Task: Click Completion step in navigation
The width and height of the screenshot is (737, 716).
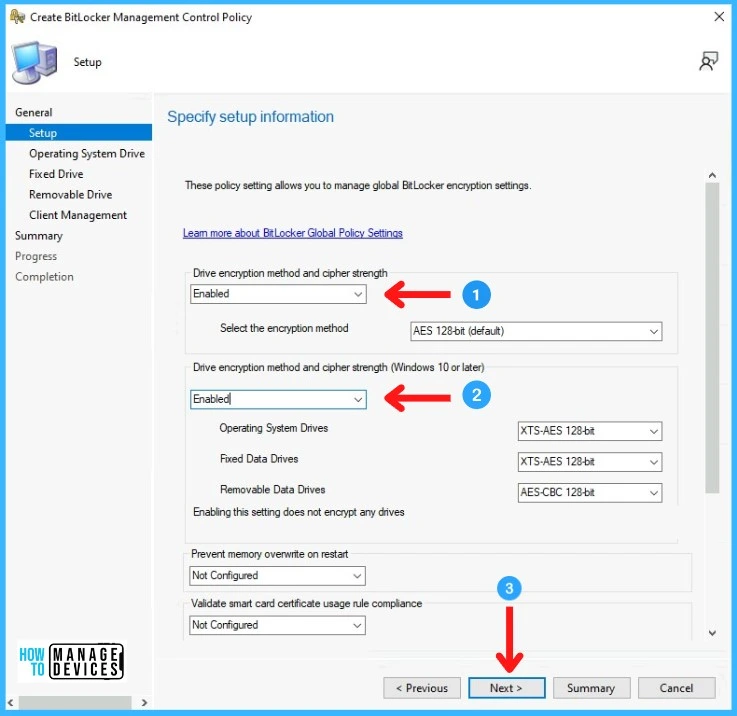Action: tap(44, 277)
